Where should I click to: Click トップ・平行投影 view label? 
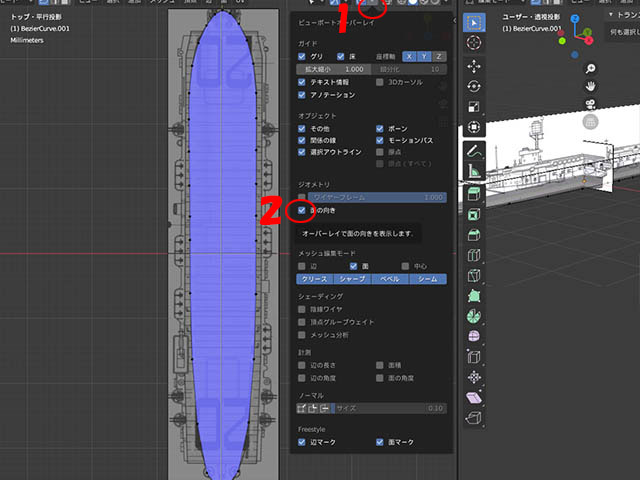36,17
